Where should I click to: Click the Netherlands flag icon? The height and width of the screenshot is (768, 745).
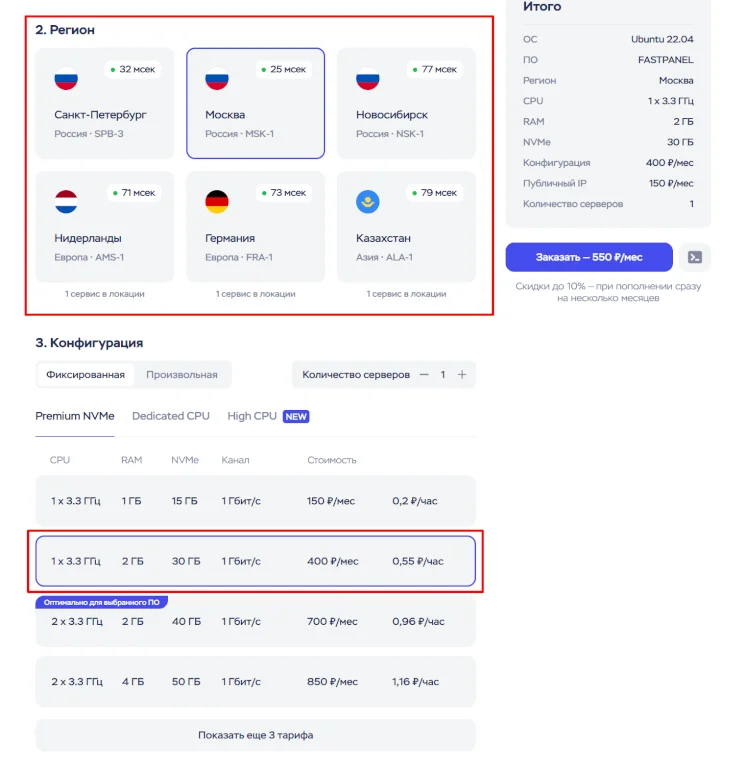pyautogui.click(x=66, y=202)
